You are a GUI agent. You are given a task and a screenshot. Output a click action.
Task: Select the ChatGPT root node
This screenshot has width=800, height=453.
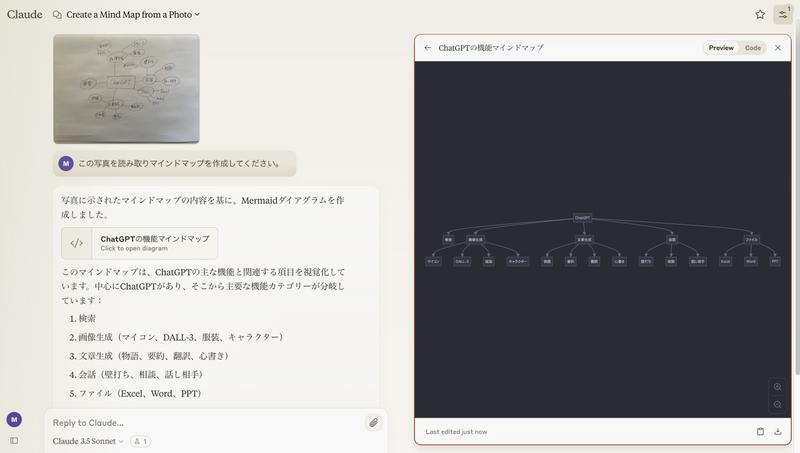(x=582, y=218)
